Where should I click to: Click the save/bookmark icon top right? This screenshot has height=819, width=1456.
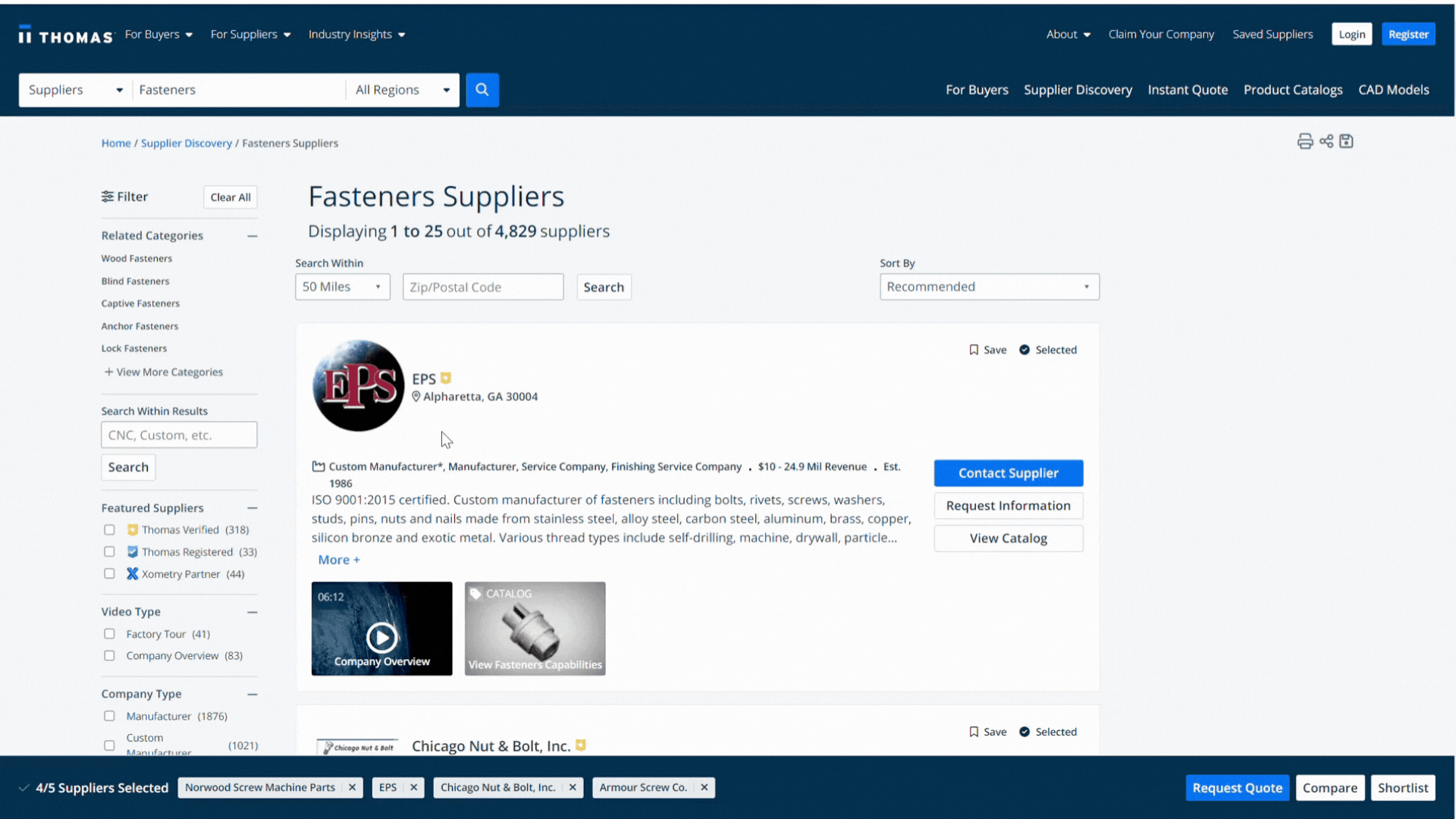tap(1345, 140)
